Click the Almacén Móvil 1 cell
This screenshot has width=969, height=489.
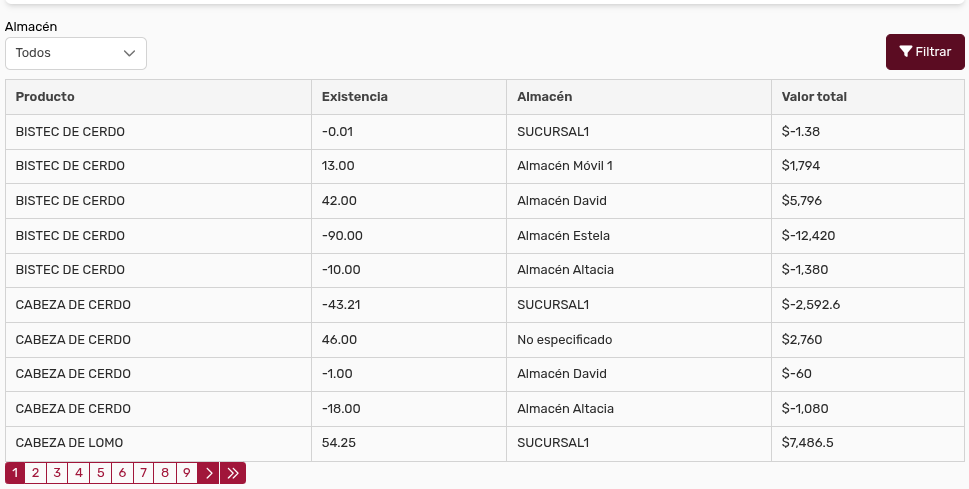pos(564,166)
